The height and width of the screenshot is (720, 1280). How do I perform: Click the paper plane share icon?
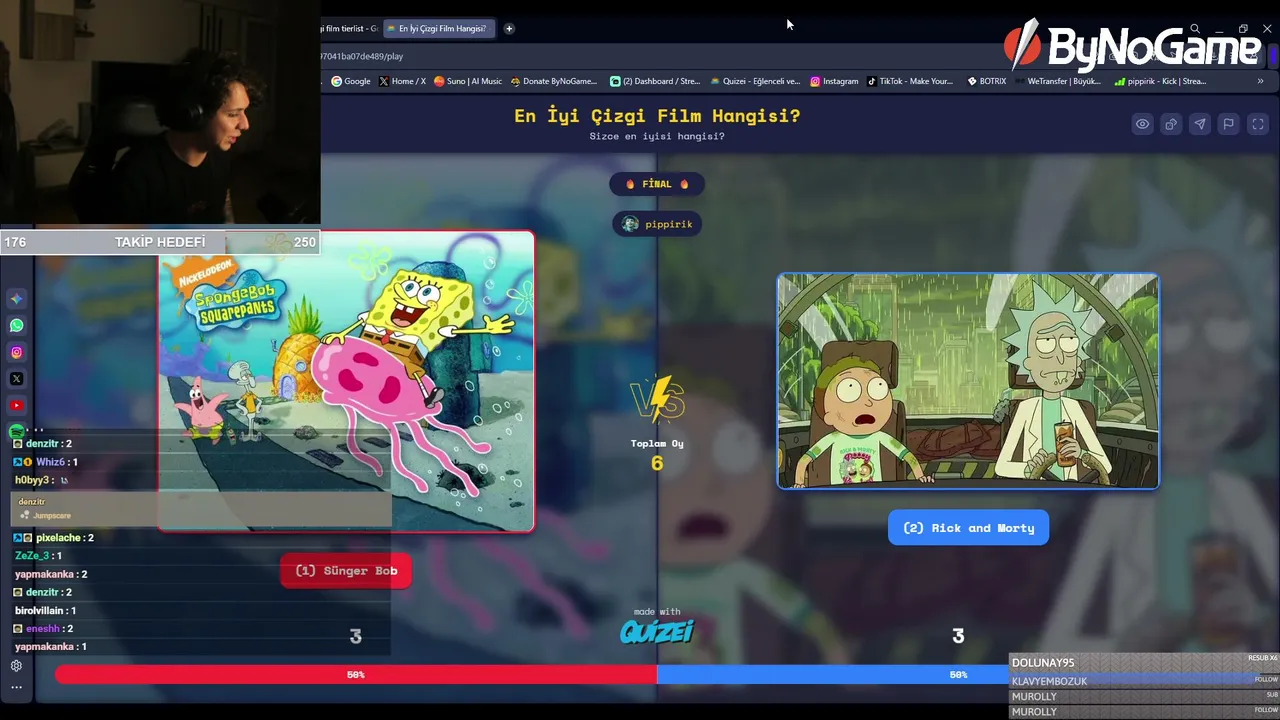[x=1200, y=124]
